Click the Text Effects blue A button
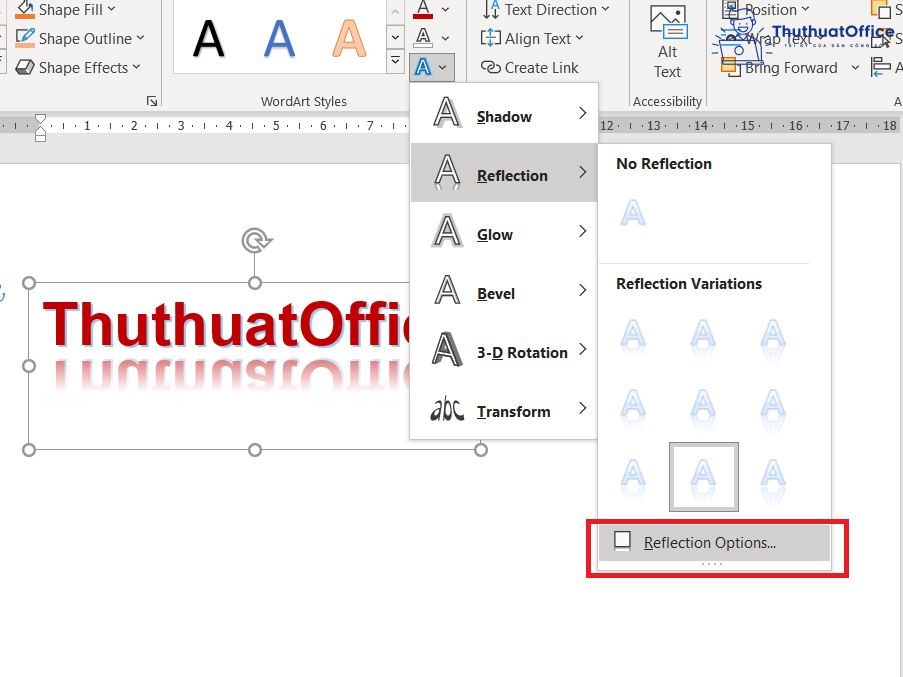903x677 pixels. (432, 67)
